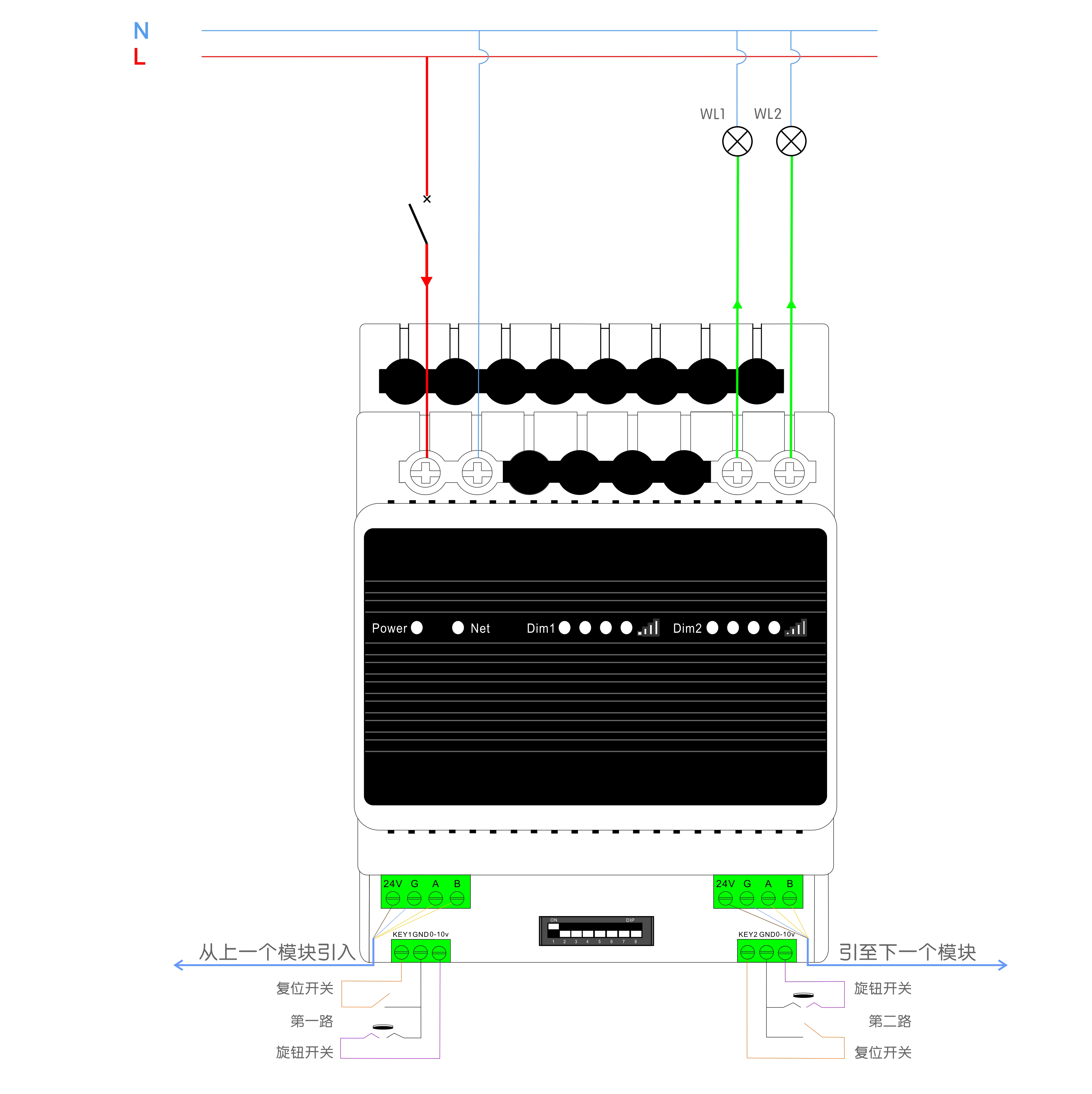This screenshot has width=1092, height=1094.
Task: Click the WL1 lamp symbol
Action: (737, 141)
